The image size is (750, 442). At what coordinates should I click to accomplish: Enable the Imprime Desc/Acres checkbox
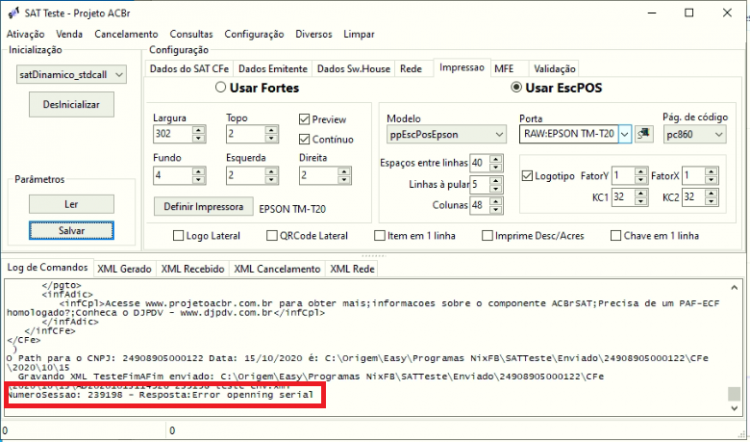click(x=487, y=236)
